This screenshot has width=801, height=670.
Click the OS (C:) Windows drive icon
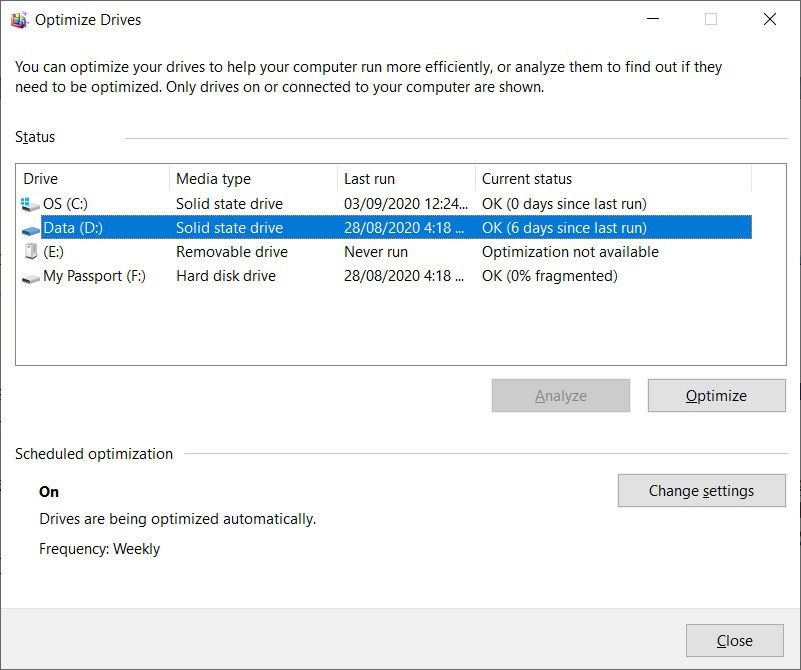[x=30, y=204]
